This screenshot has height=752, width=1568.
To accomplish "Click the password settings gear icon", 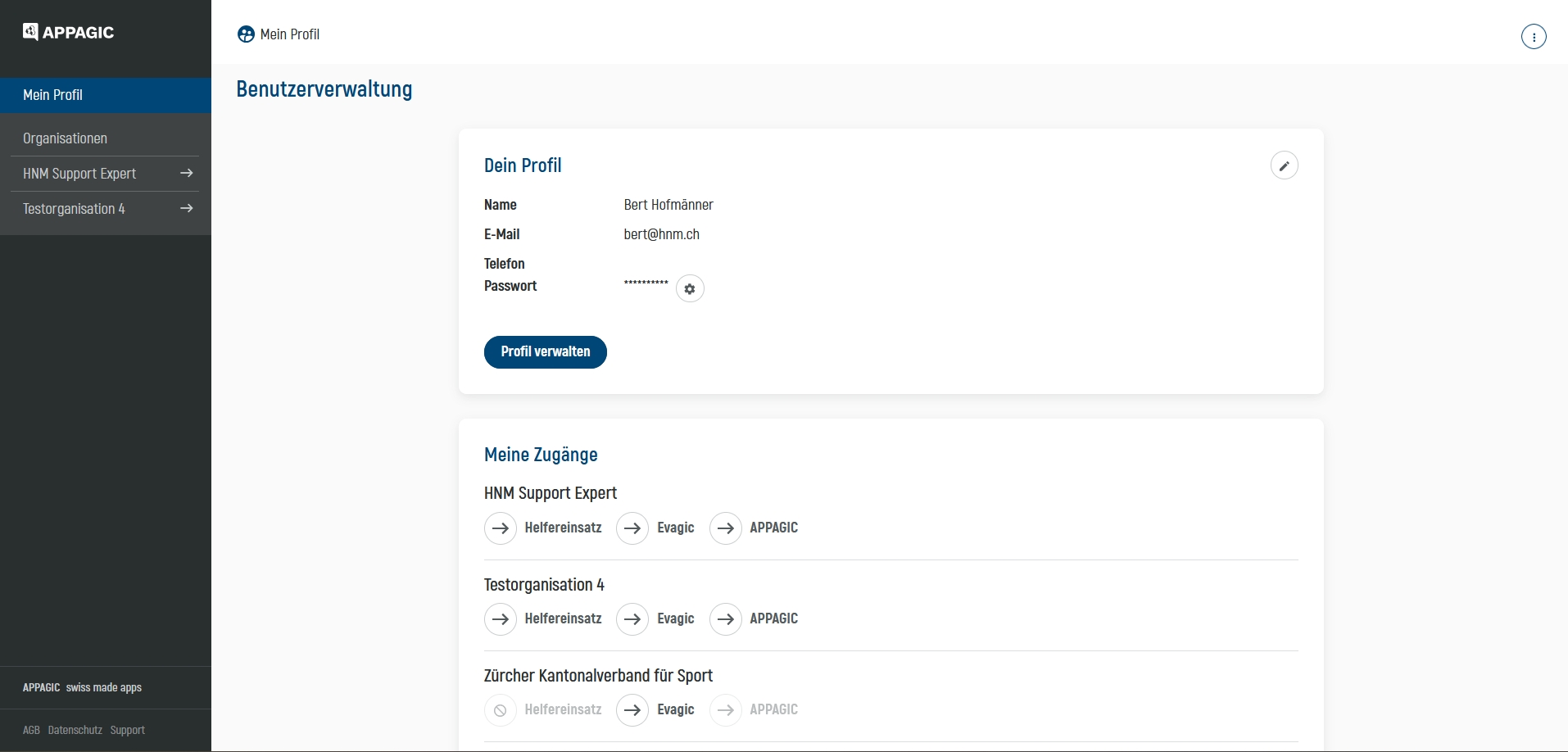I will point(690,289).
